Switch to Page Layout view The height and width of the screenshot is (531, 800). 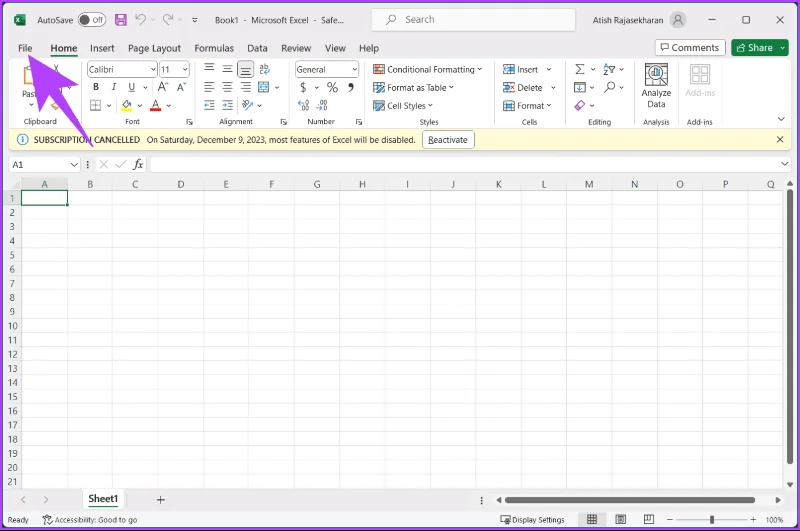click(620, 519)
